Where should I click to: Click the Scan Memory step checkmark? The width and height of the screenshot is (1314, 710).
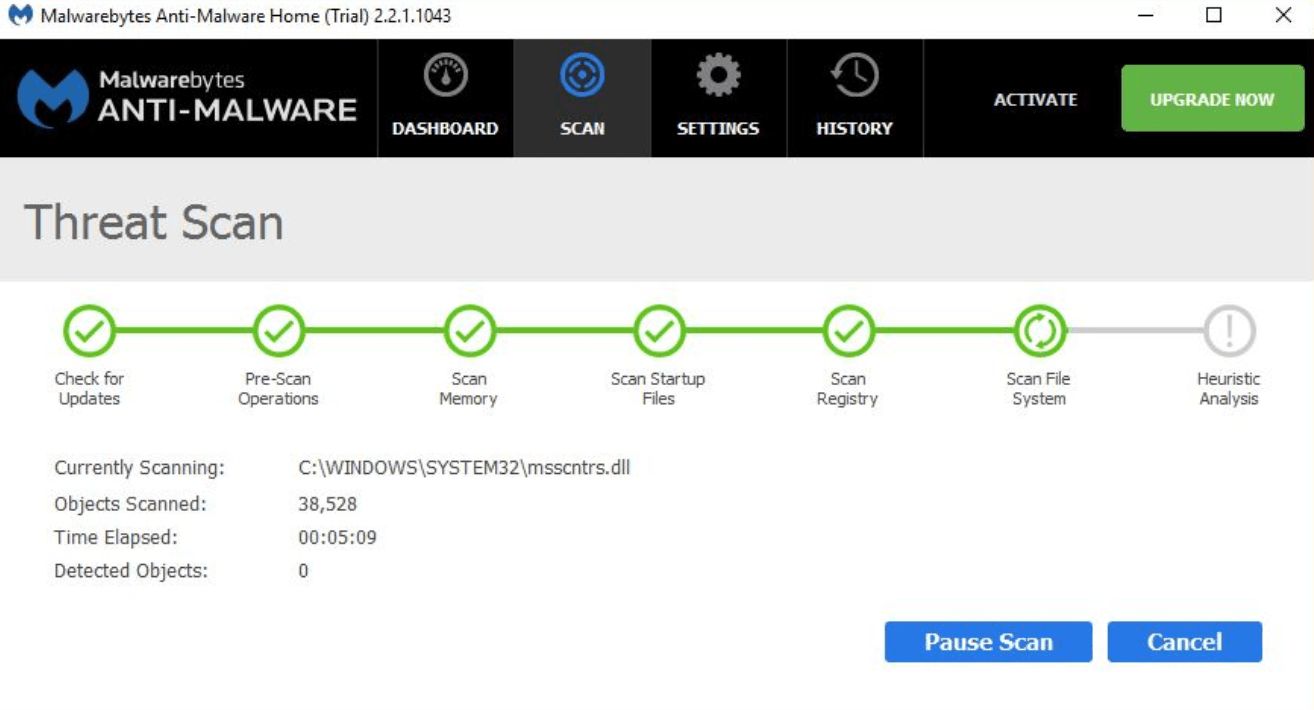[x=469, y=331]
